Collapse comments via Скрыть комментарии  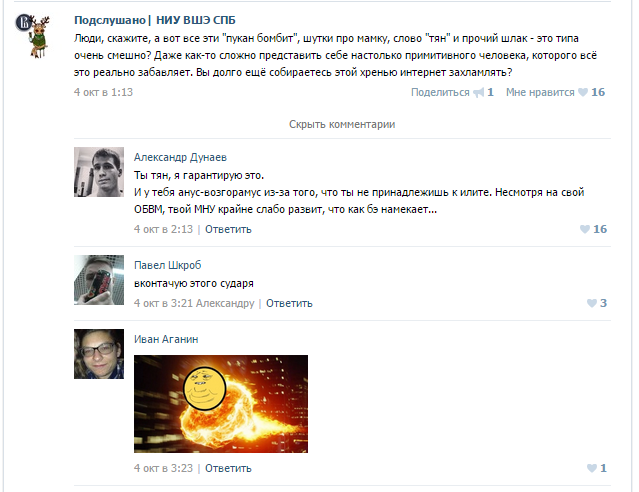click(342, 124)
